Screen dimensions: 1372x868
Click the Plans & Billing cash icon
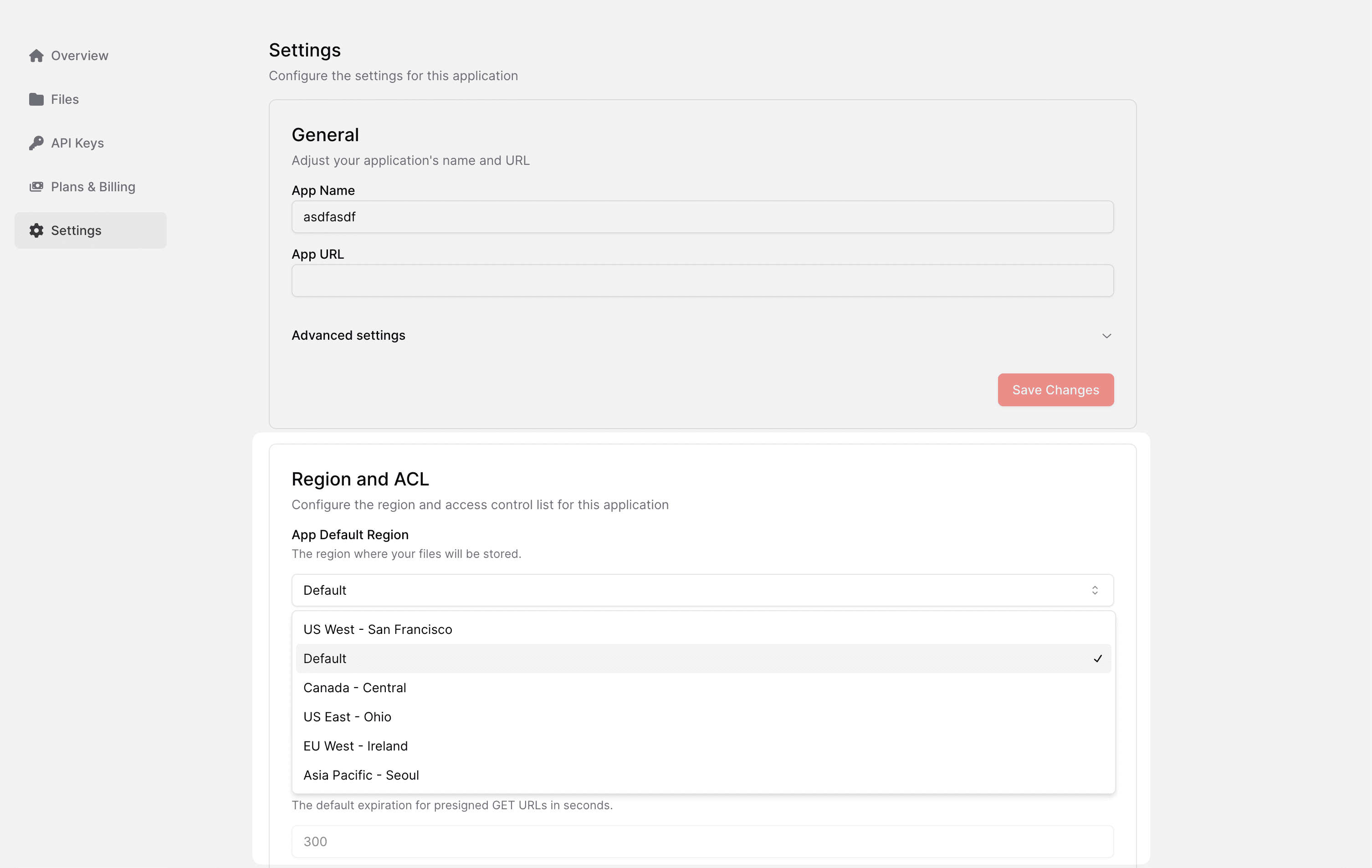36,187
